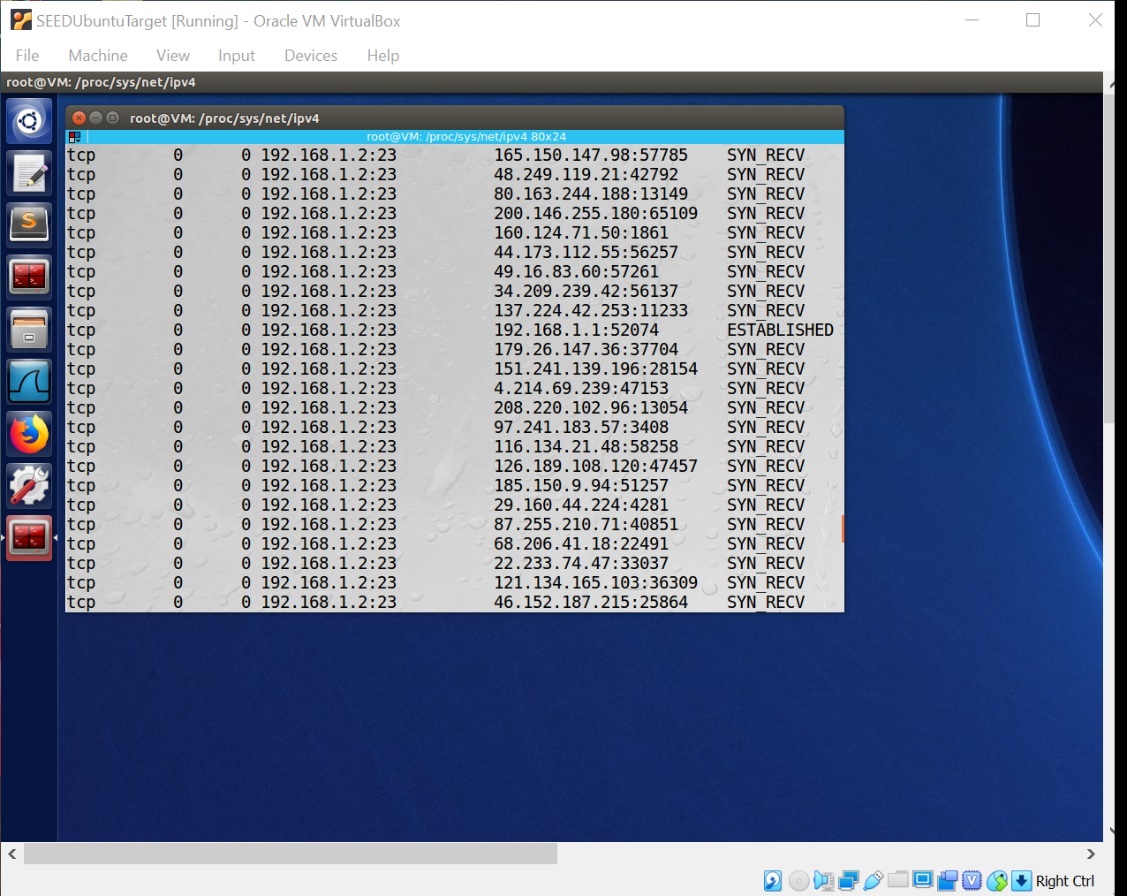The image size is (1127, 896).
Task: Click the foreign address 192.168.1.1:52074
Action: [576, 330]
